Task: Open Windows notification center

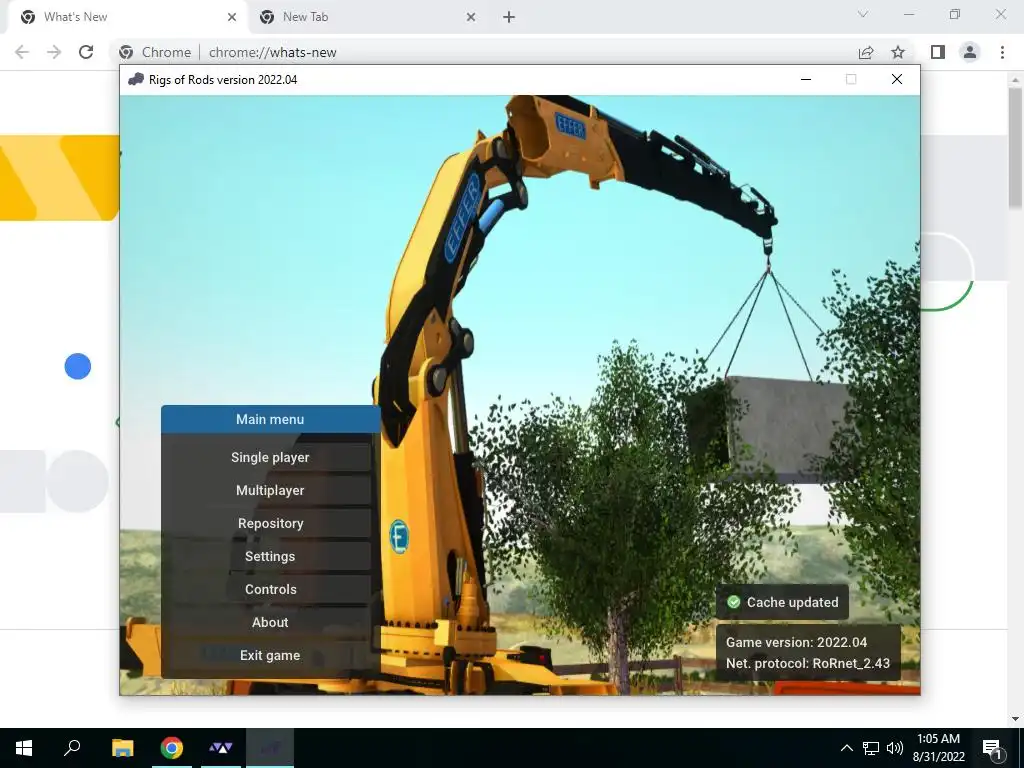Action: pos(992,748)
